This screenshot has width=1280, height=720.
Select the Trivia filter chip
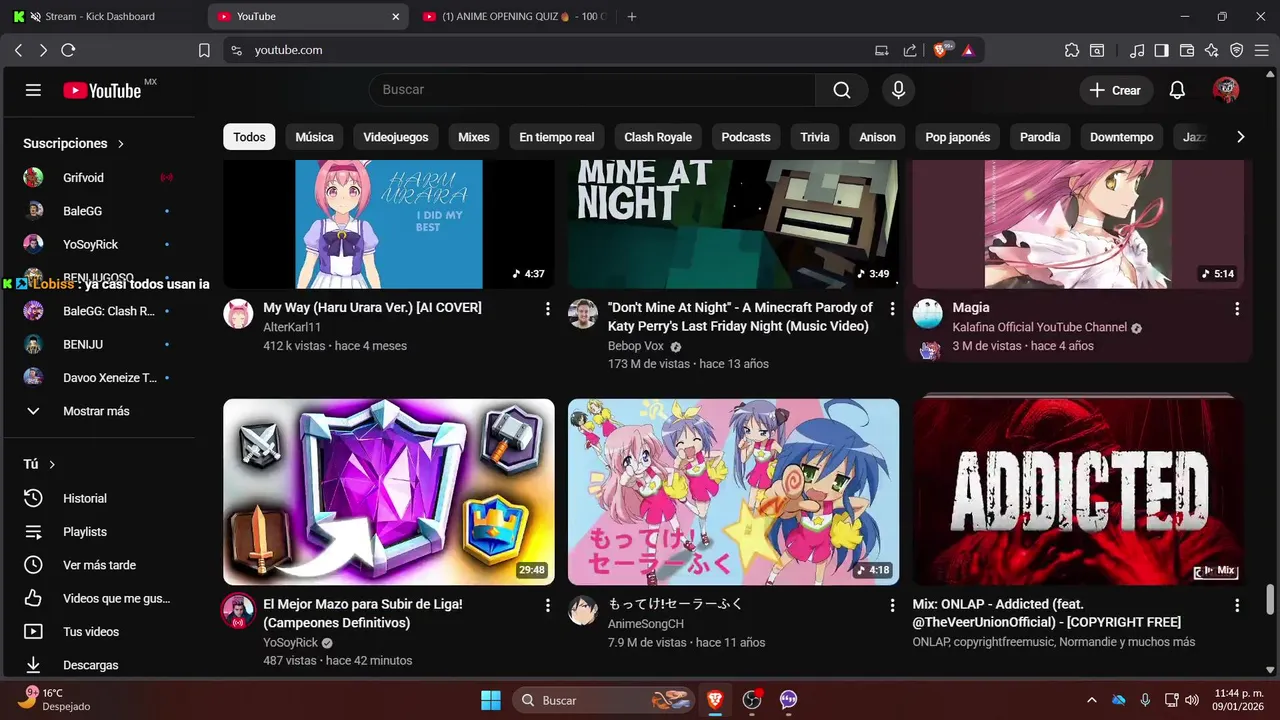coord(815,137)
